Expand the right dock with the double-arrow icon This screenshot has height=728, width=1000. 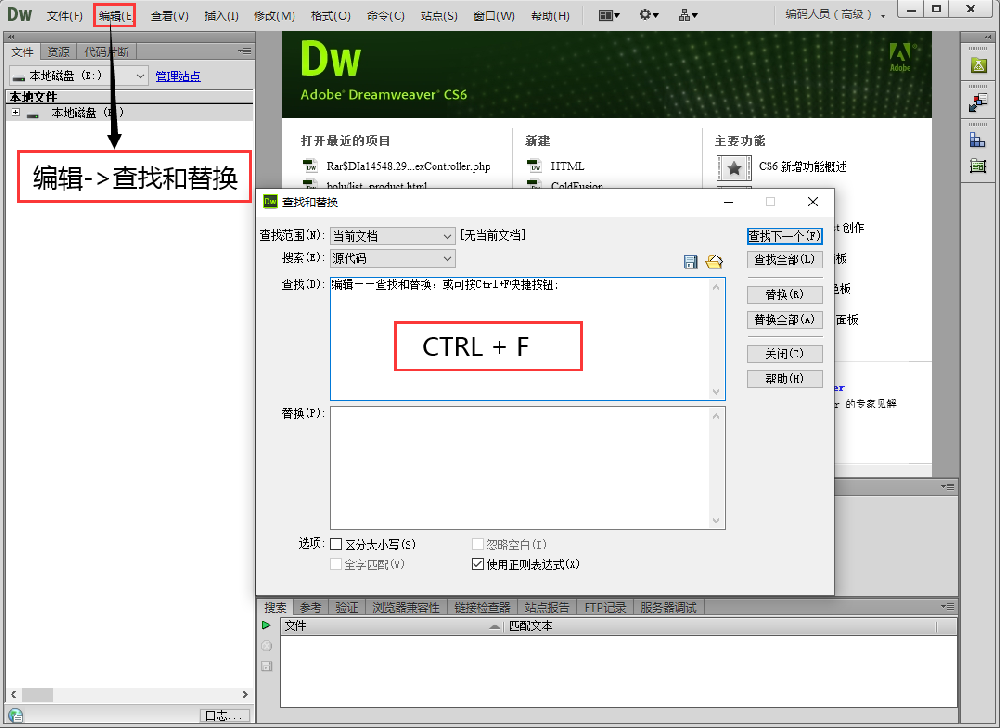pos(986,37)
